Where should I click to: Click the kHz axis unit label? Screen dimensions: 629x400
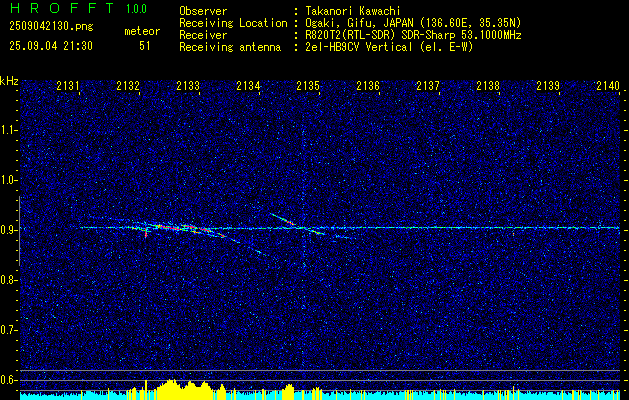(9, 81)
